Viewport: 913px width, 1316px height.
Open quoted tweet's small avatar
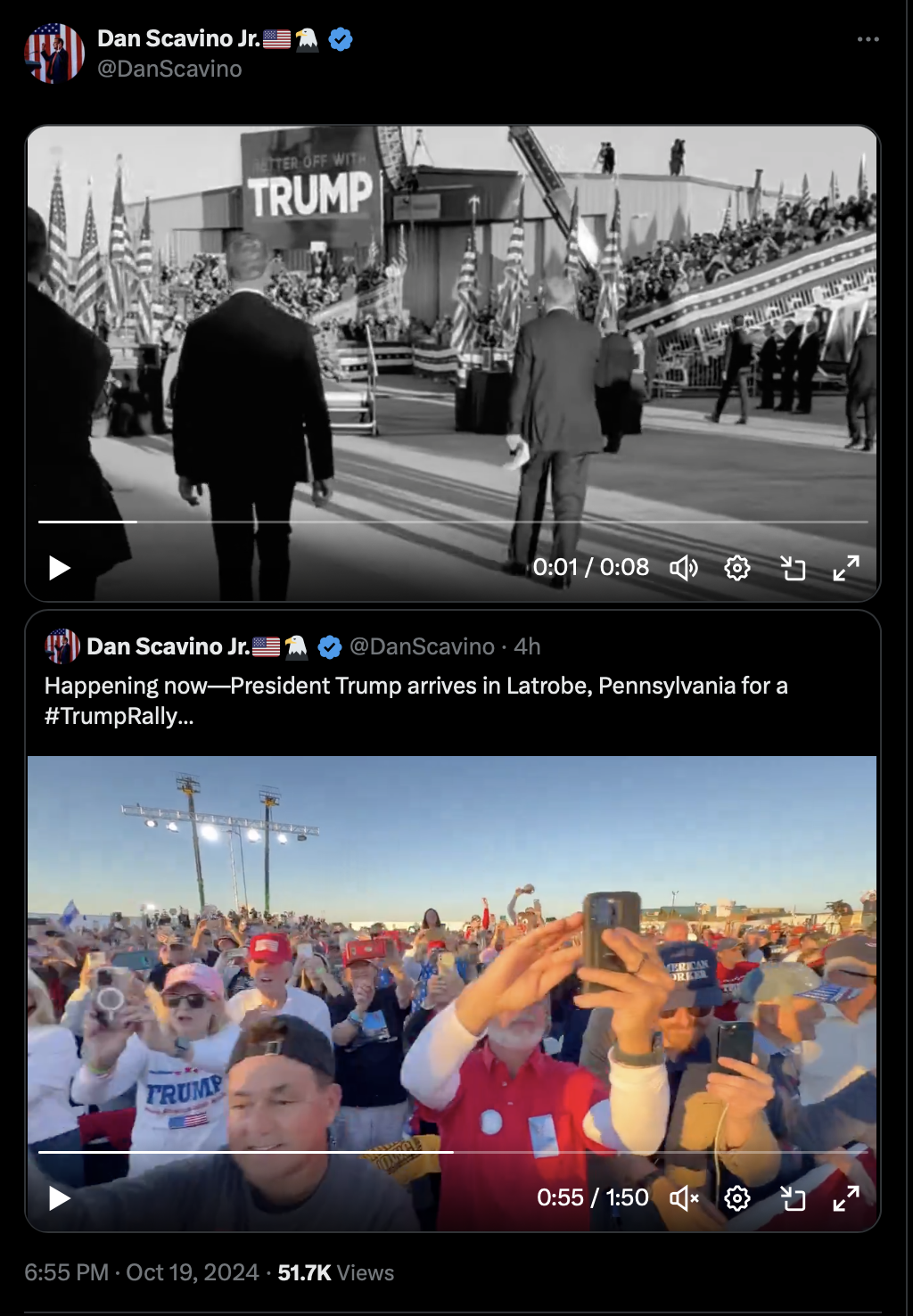62,646
